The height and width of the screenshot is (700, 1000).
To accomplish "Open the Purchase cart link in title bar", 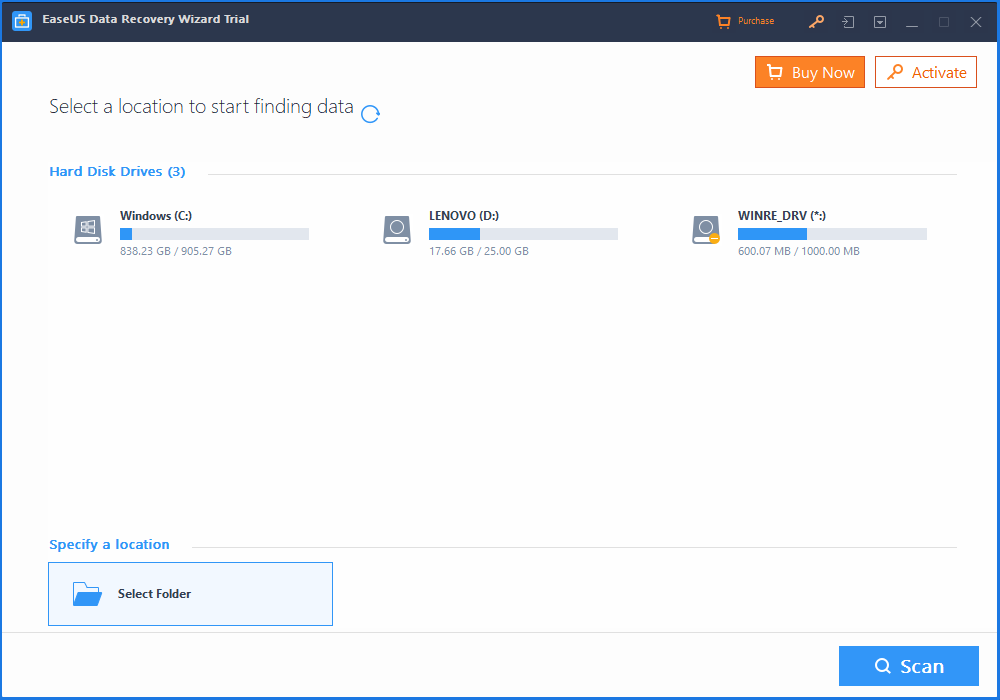I will click(x=745, y=21).
